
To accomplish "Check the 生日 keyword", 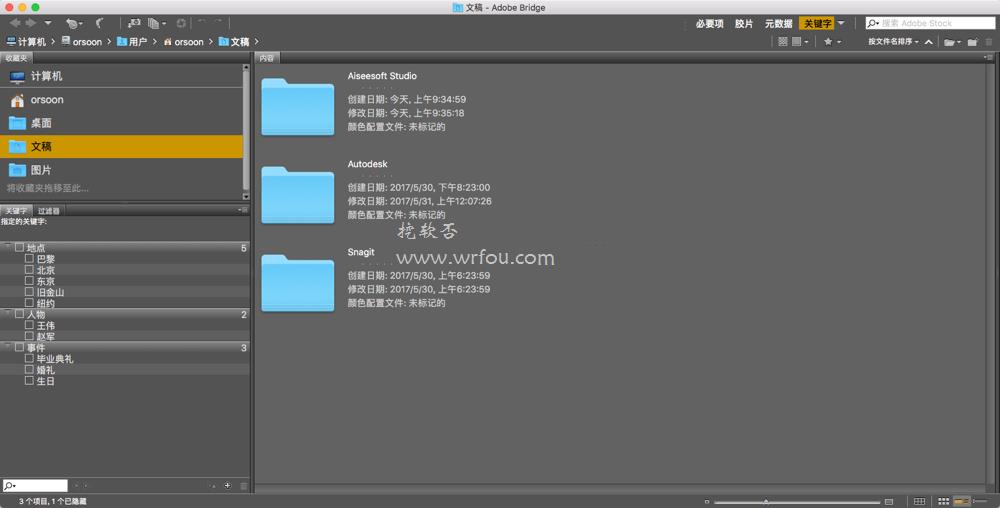I will pos(29,381).
